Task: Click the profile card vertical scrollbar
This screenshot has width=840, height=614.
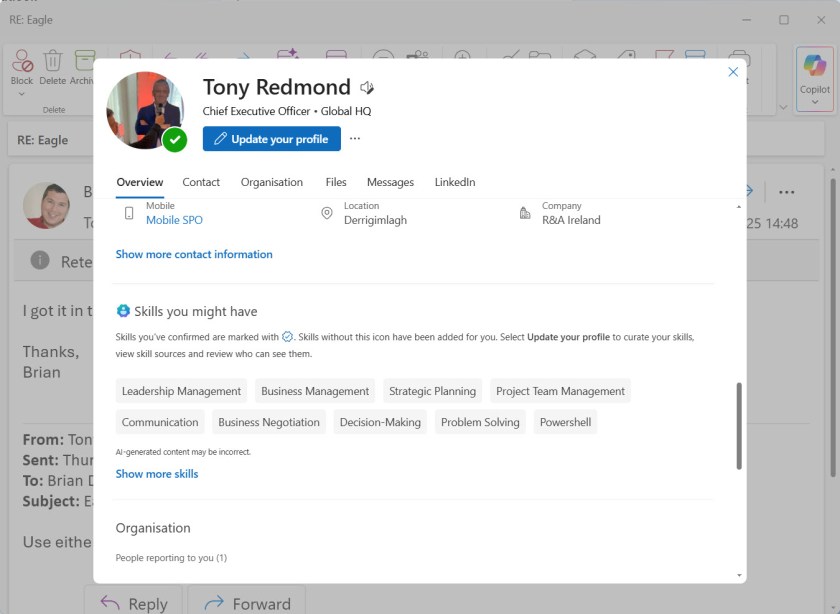Action: [739, 425]
